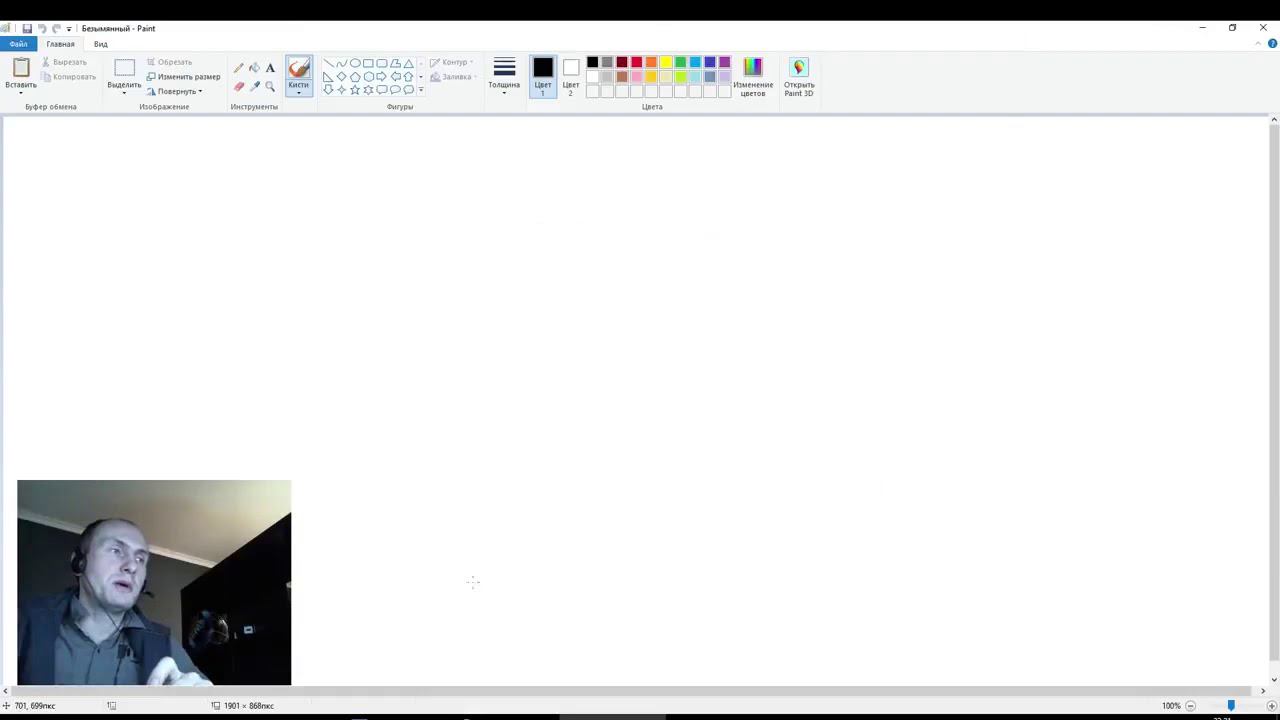
Task: Open Изменение цветов color editor
Action: [x=753, y=77]
